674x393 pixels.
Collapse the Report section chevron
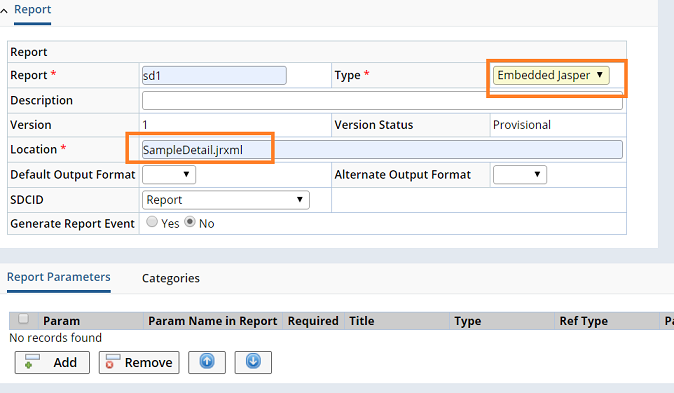click(x=4, y=11)
